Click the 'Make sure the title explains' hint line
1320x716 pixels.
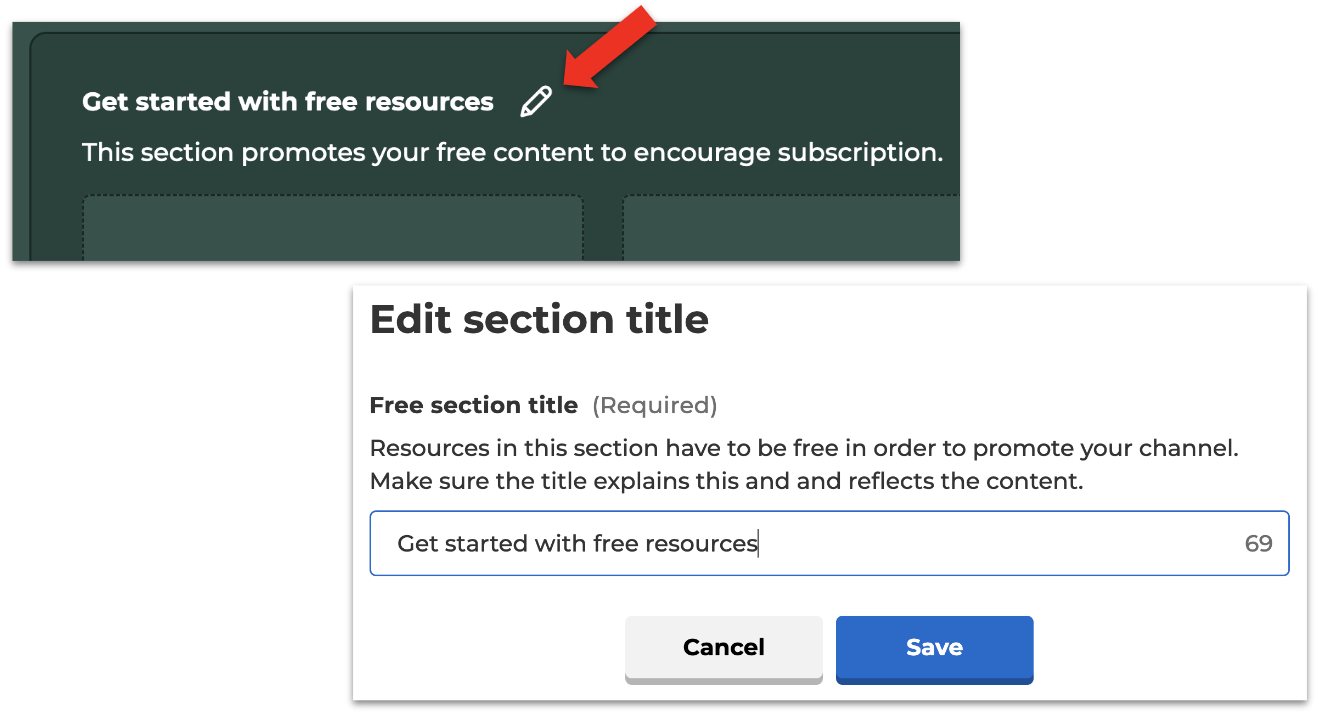tap(727, 481)
